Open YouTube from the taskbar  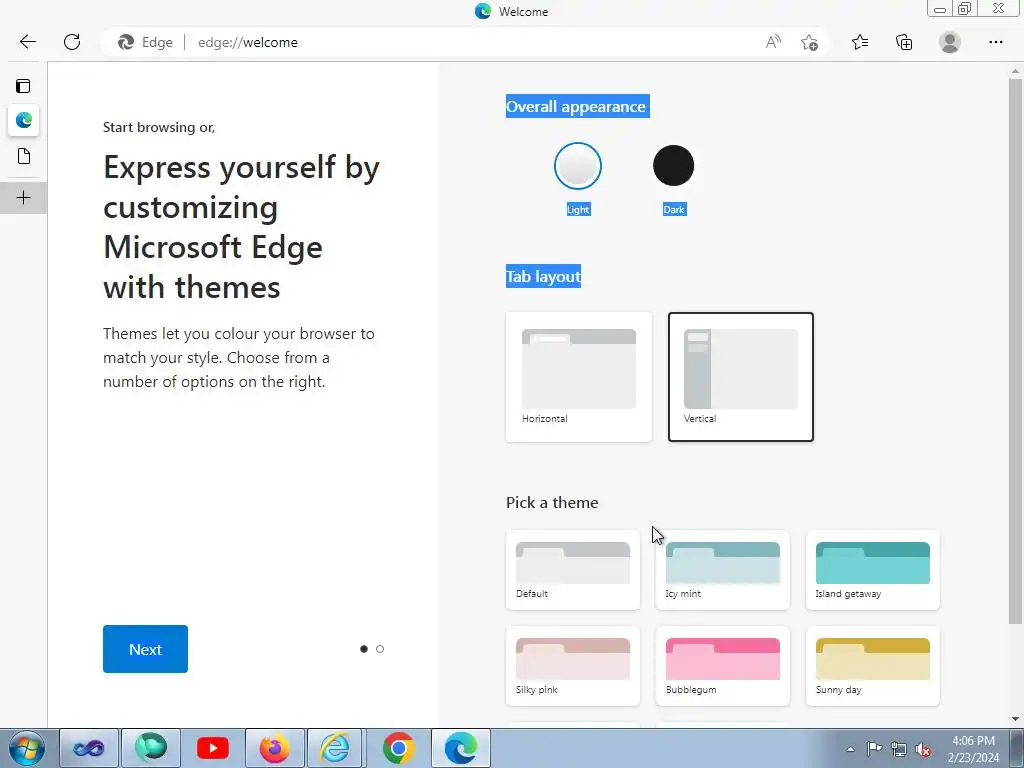(x=213, y=748)
